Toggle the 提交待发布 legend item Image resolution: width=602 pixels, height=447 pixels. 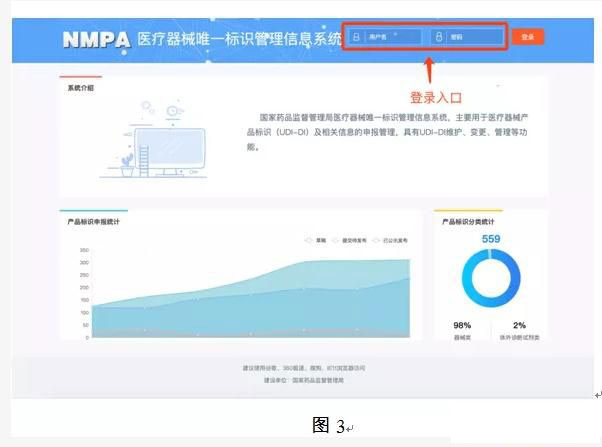pyautogui.click(x=350, y=240)
